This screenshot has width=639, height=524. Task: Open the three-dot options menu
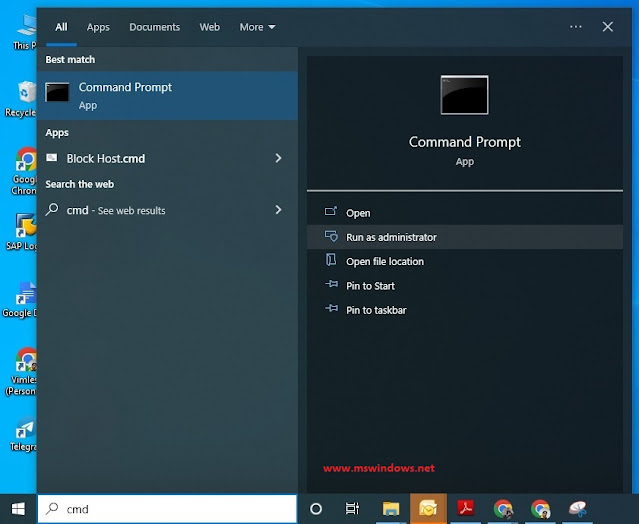[x=575, y=26]
